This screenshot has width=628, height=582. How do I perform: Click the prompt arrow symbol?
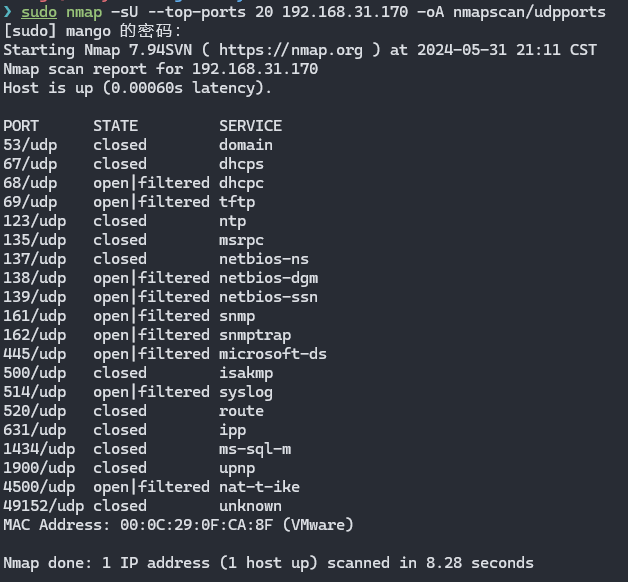pos(8,12)
